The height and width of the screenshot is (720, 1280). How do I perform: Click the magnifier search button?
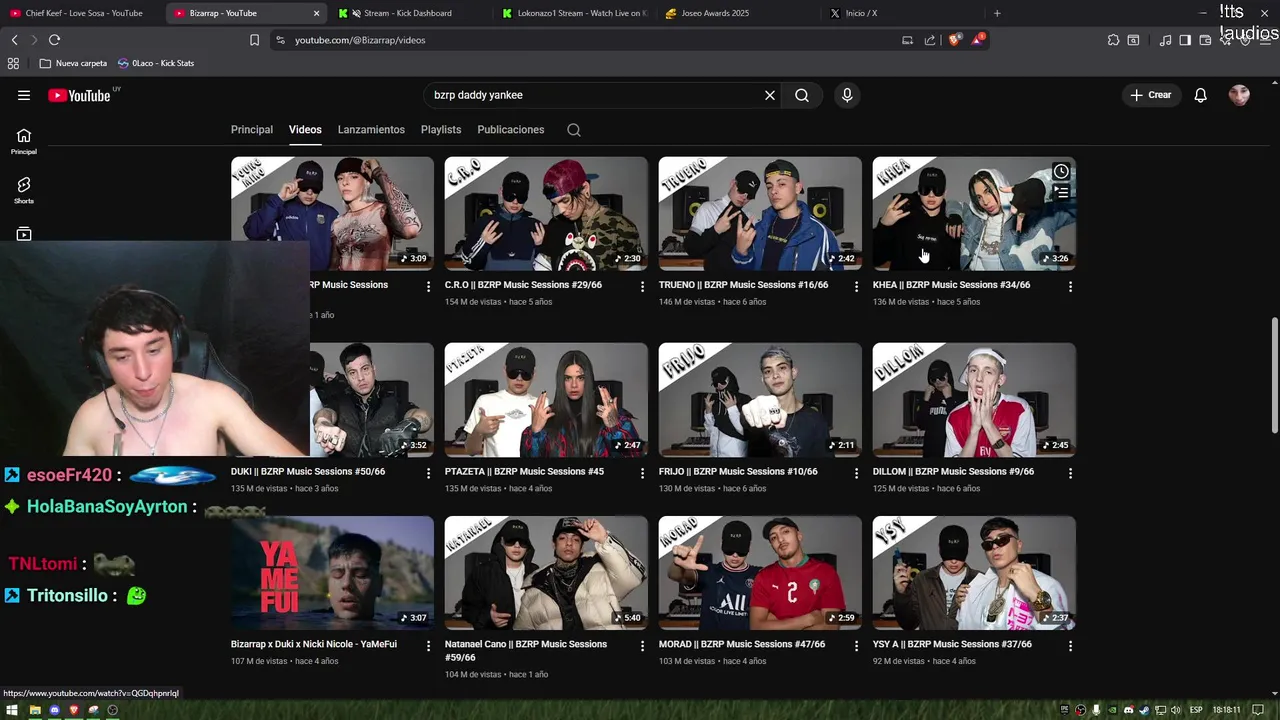tap(802, 95)
